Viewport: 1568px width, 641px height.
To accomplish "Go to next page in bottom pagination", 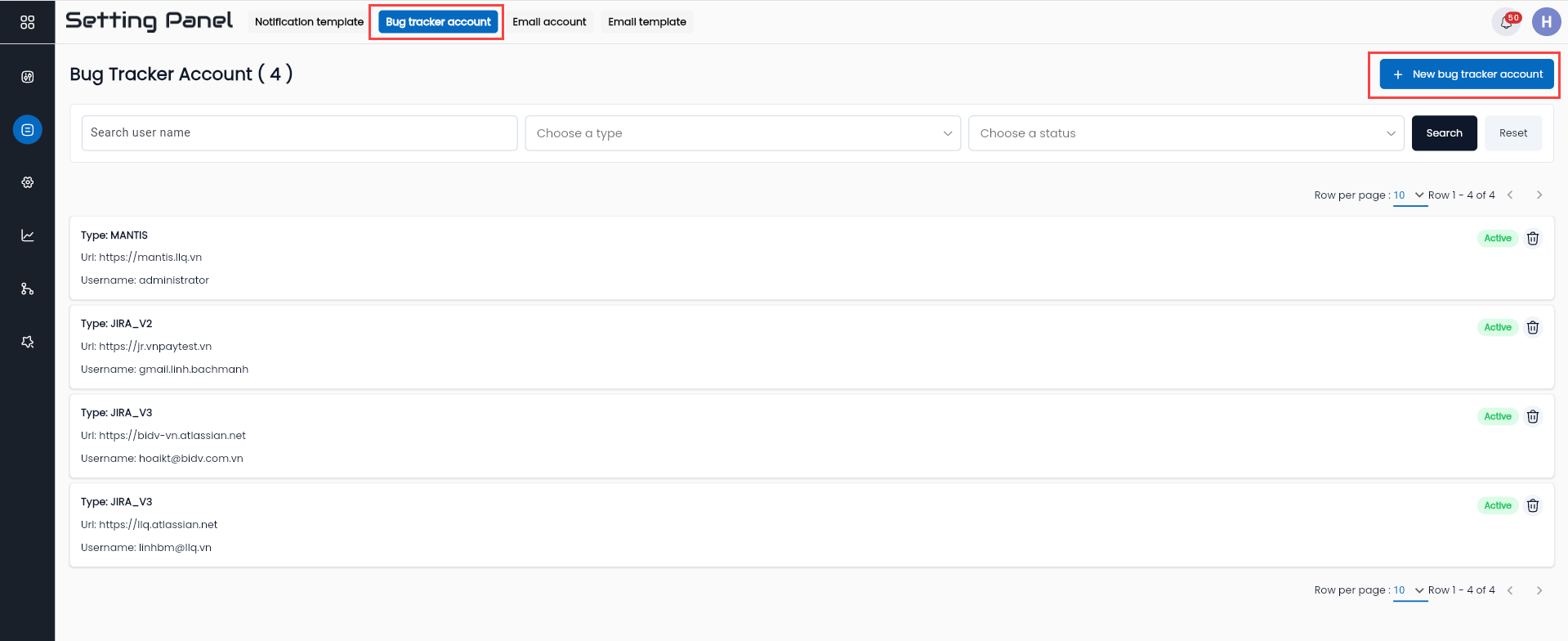I will point(1539,590).
